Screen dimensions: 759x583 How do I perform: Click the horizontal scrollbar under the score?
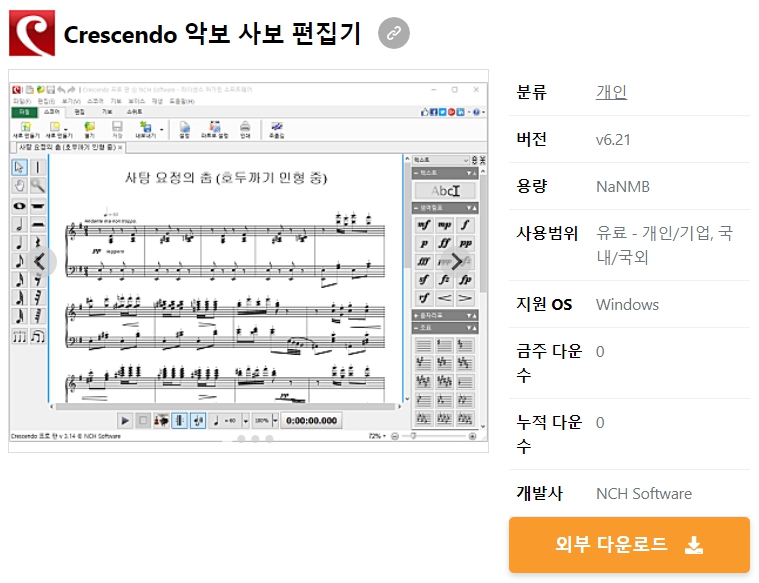click(226, 407)
